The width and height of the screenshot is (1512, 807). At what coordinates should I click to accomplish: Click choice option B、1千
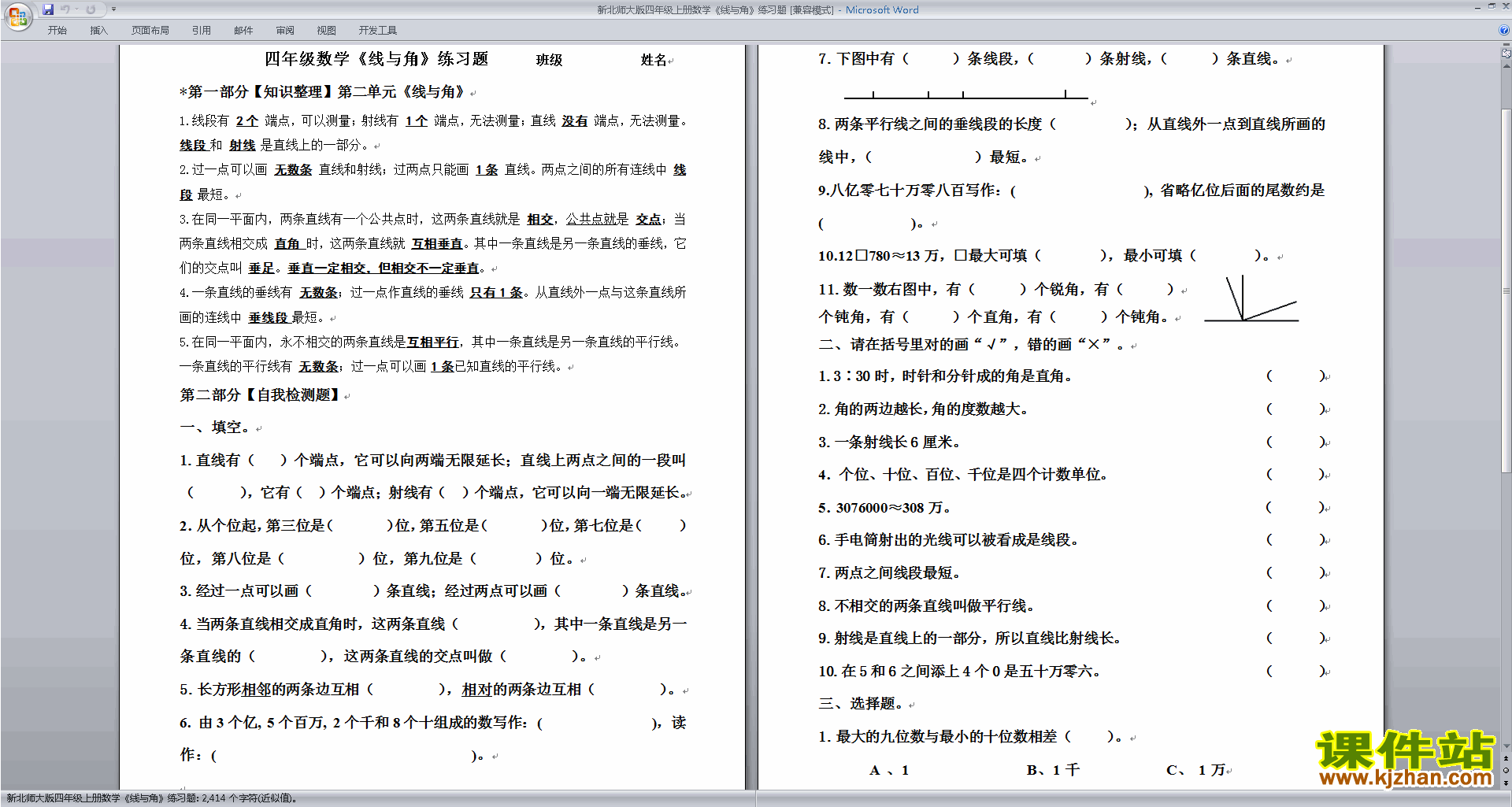coord(1053,770)
